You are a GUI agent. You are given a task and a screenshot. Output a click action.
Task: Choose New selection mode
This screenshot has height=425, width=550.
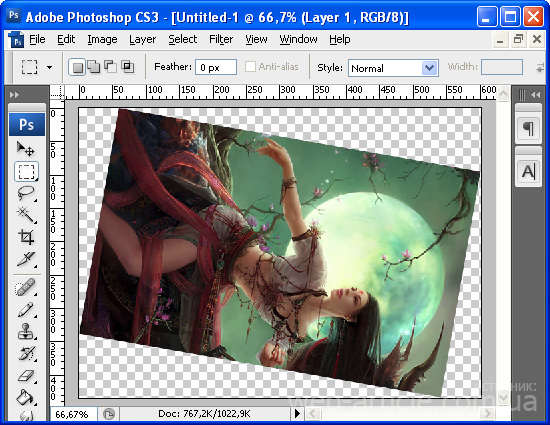77,67
